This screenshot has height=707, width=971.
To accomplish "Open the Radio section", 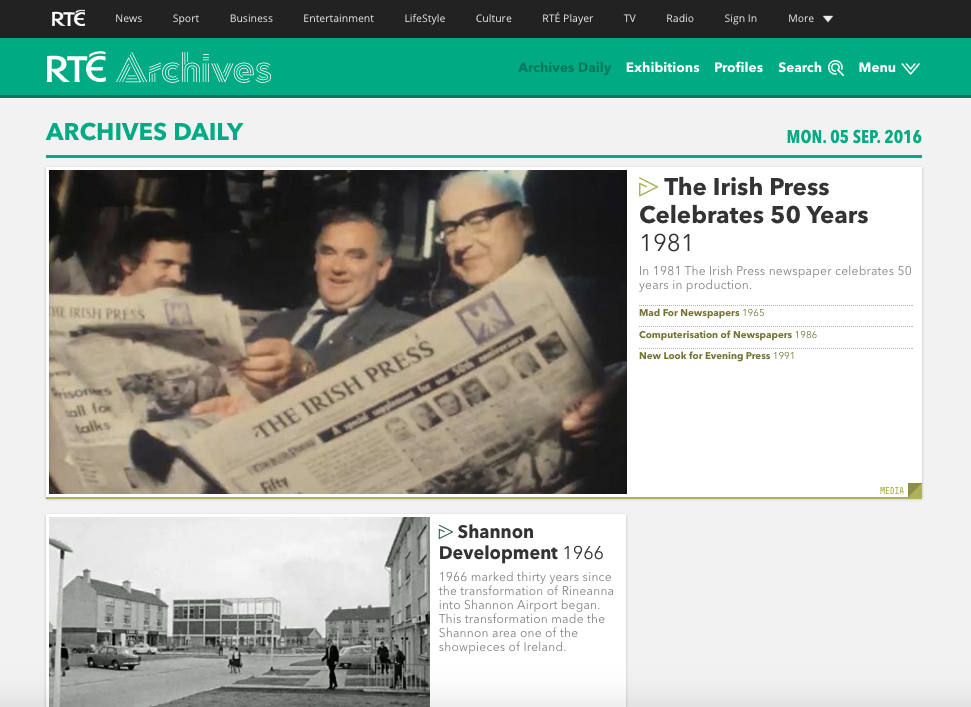I will [x=680, y=19].
